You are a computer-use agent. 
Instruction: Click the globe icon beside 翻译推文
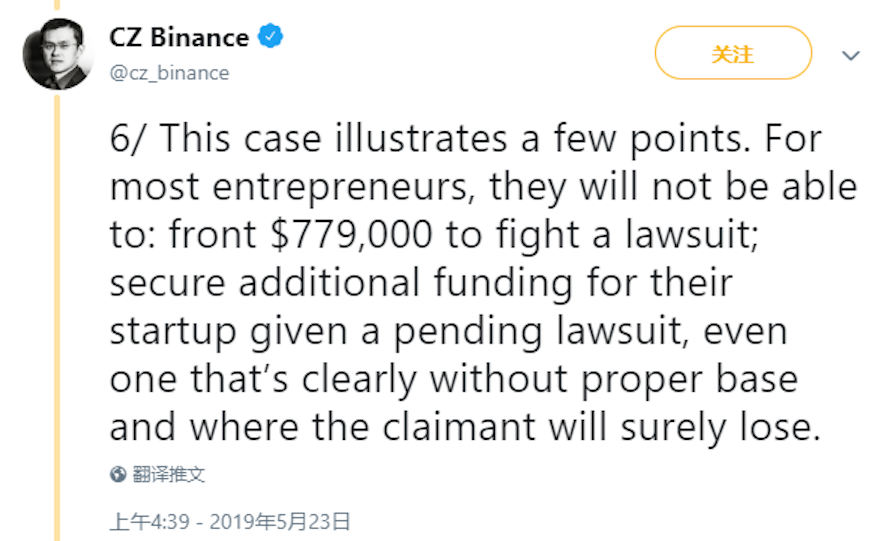[x=118, y=474]
